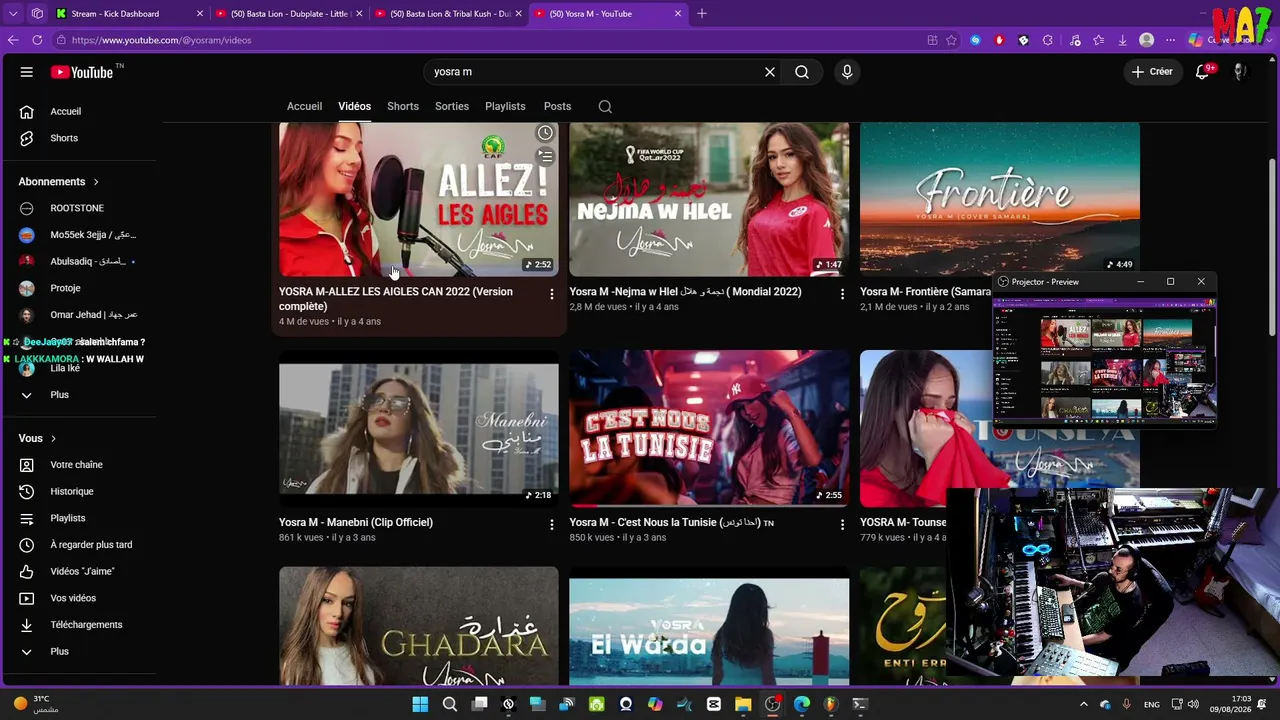Switch to Basta Lion & Tribal Kush tab

click(x=448, y=14)
